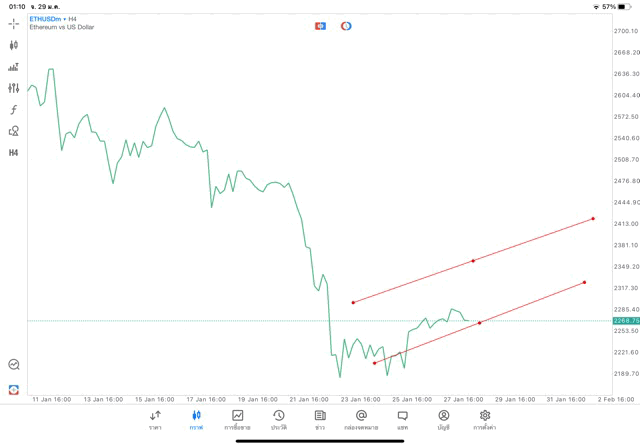Tap the red-blue circular clock icon
The width and height of the screenshot is (640, 447).
(x=346, y=26)
